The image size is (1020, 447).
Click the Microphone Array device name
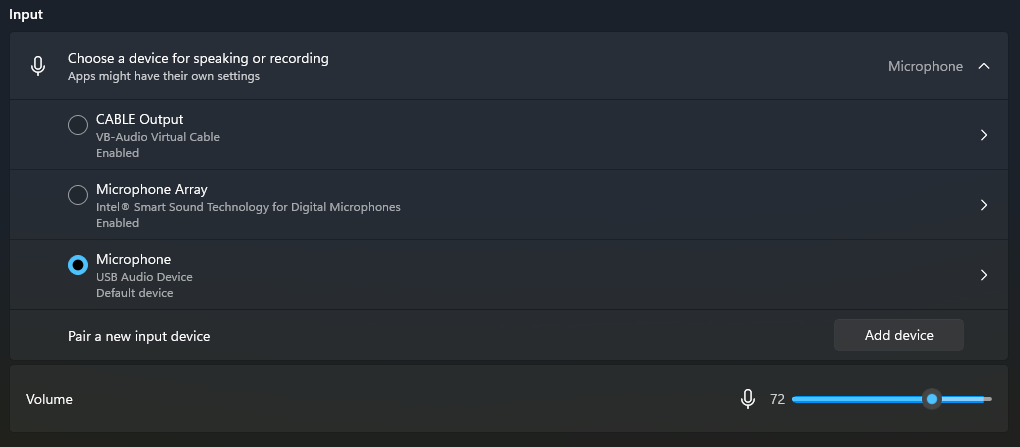pos(151,189)
